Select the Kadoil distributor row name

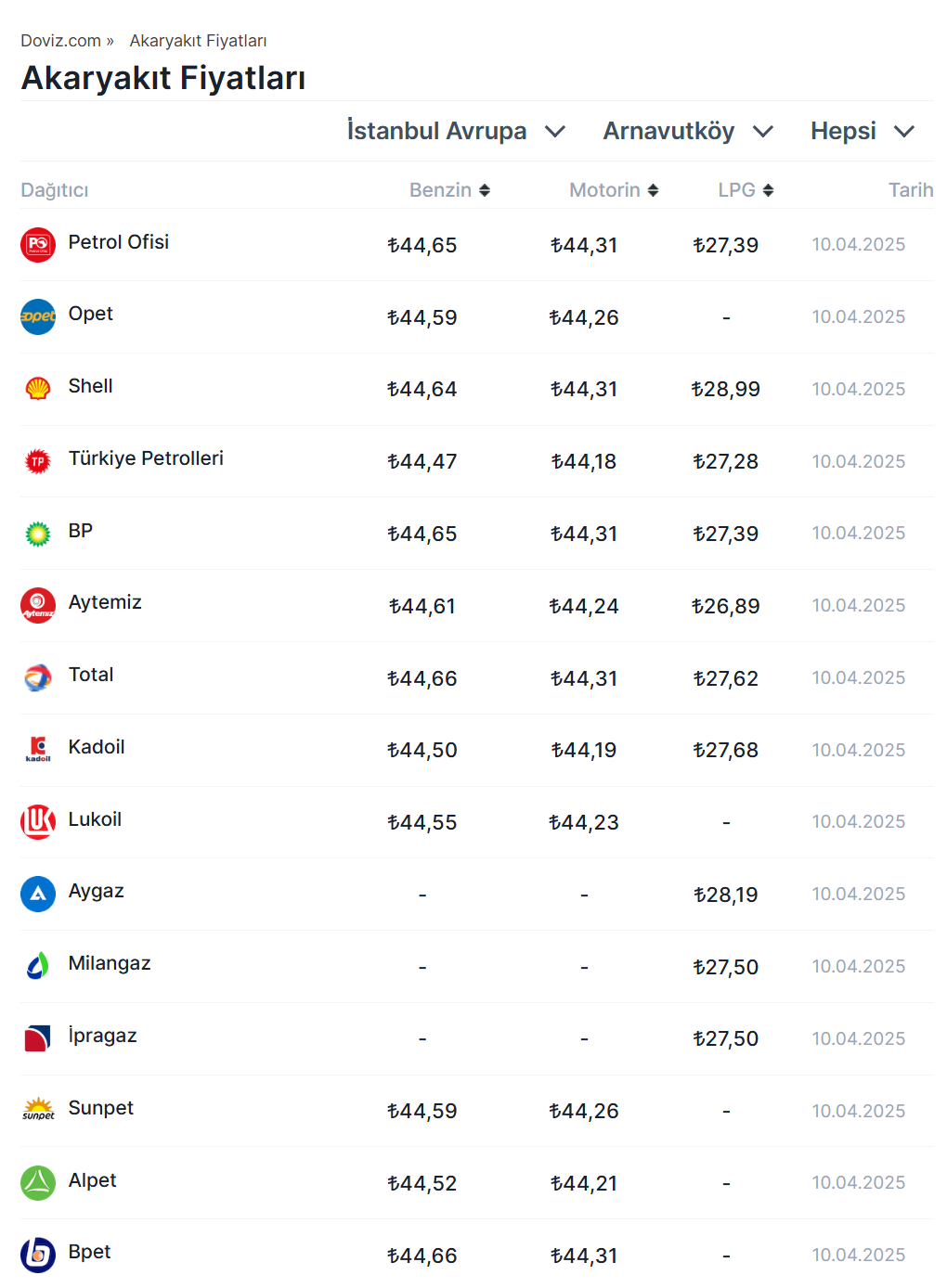coord(97,747)
